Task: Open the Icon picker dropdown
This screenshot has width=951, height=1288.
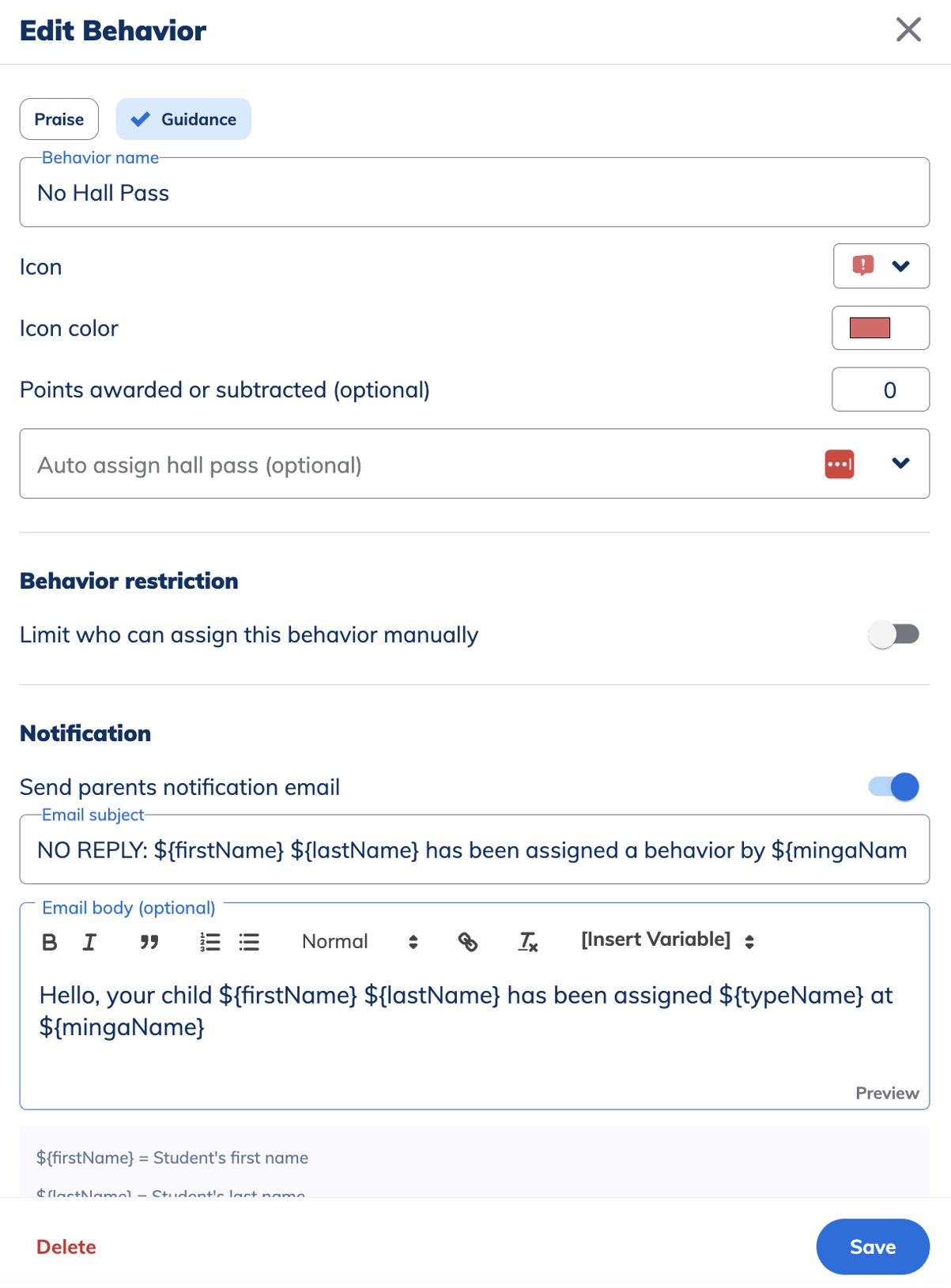Action: (881, 266)
